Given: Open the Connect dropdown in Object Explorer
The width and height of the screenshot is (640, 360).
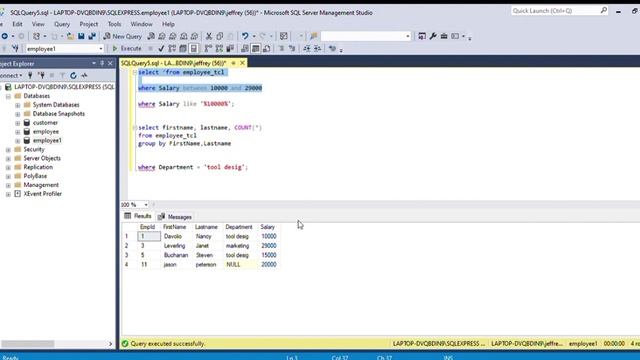Looking at the screenshot, I should pos(11,76).
